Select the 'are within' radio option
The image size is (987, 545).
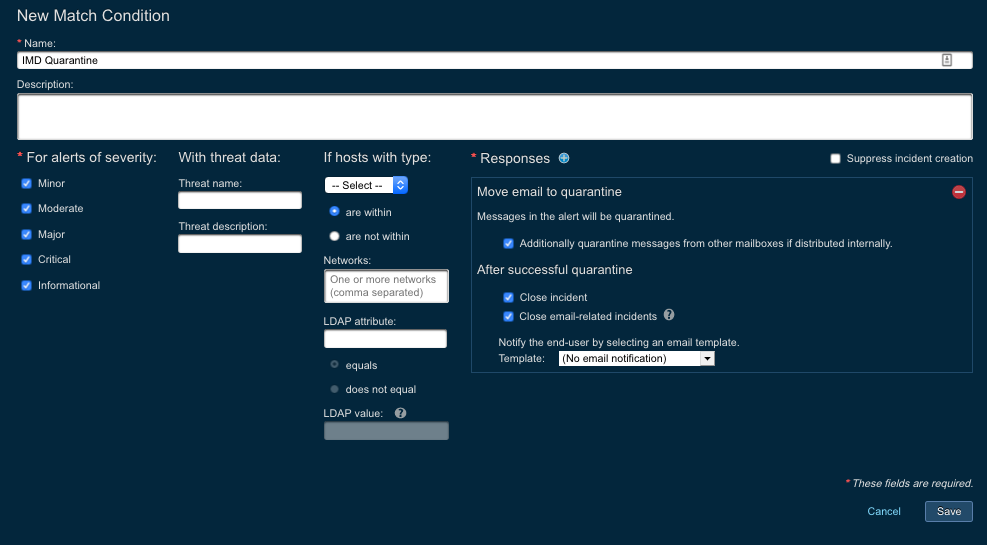pos(335,212)
